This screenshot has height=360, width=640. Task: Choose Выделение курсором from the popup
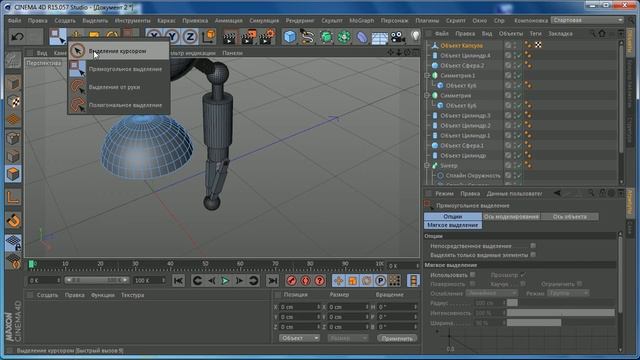click(x=118, y=51)
